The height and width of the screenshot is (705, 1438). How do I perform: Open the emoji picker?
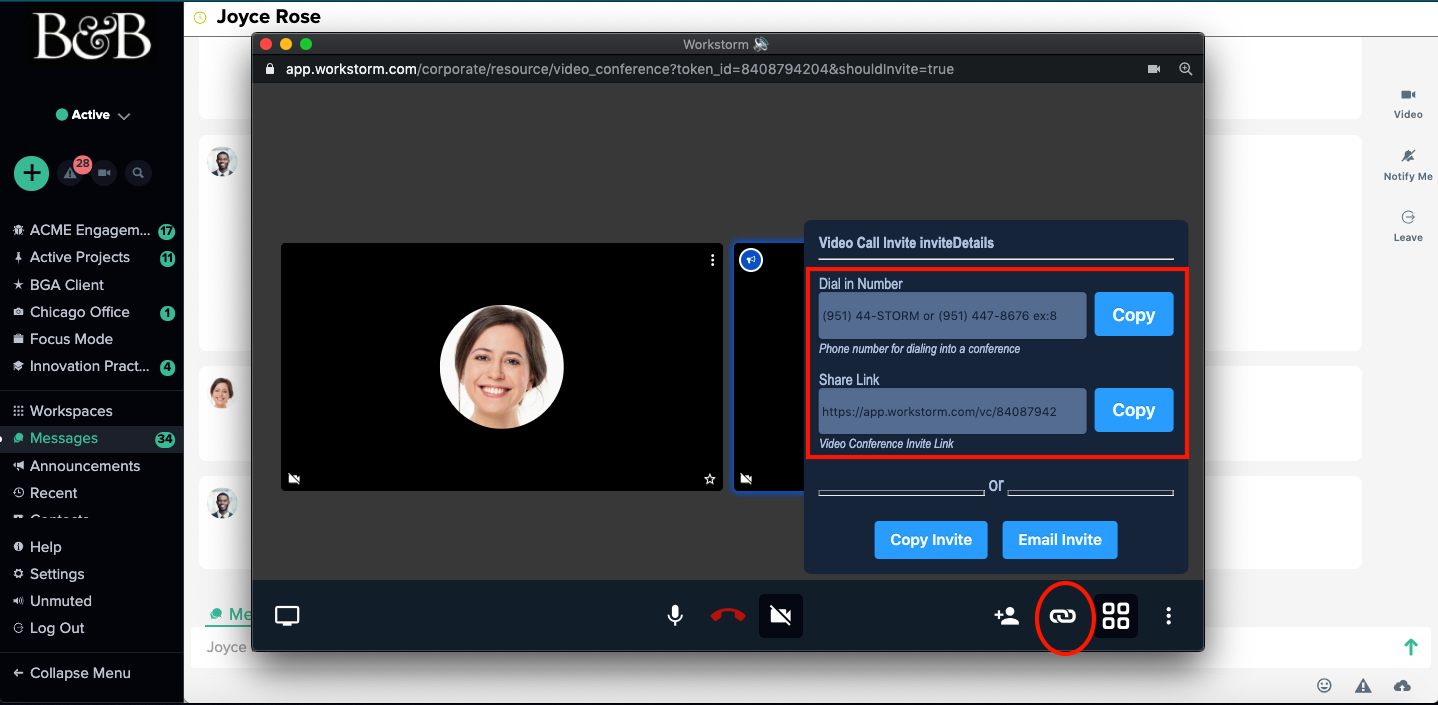pos(1325,685)
